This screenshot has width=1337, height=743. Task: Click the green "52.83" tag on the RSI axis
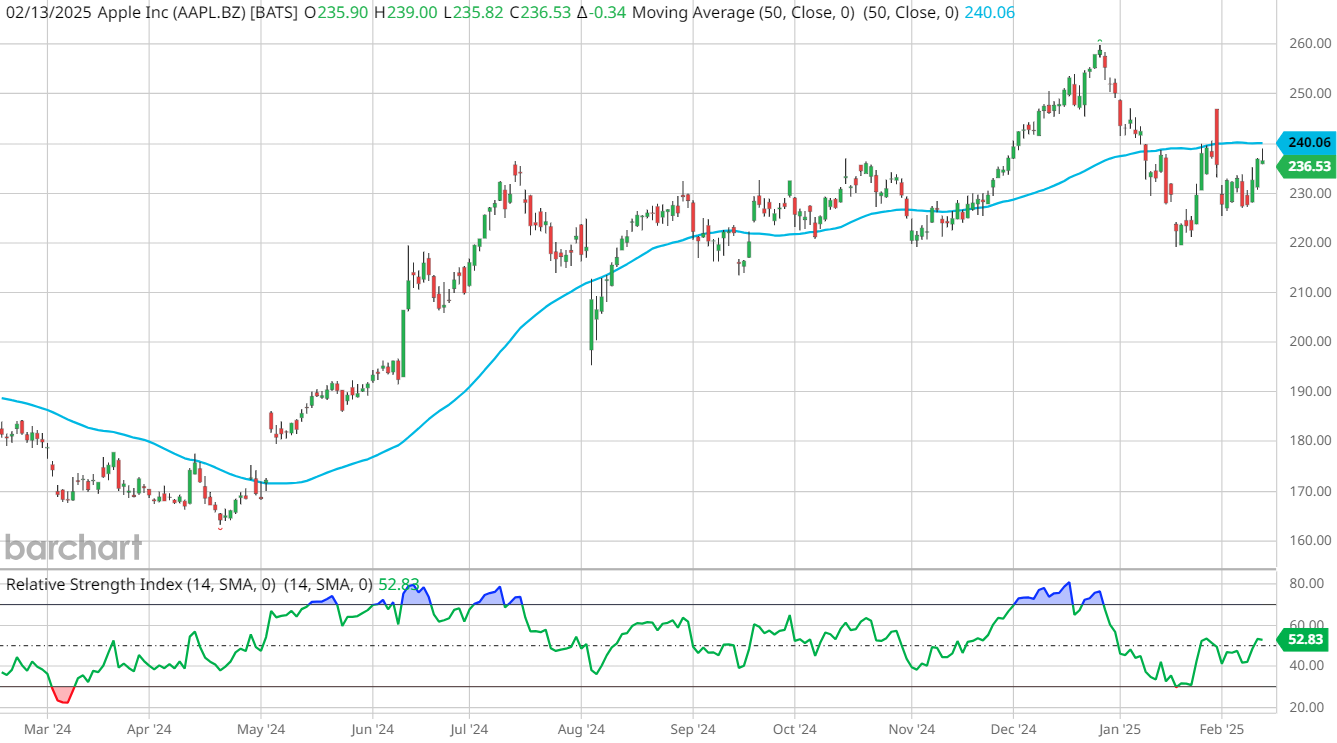pyautogui.click(x=1301, y=640)
